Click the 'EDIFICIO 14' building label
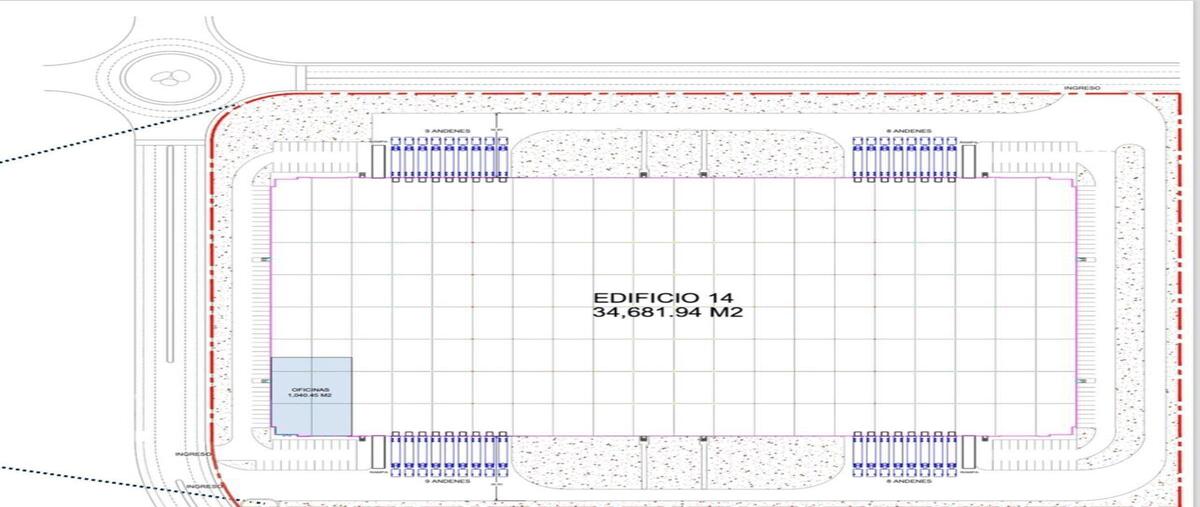This screenshot has width=1200, height=507. tap(663, 297)
